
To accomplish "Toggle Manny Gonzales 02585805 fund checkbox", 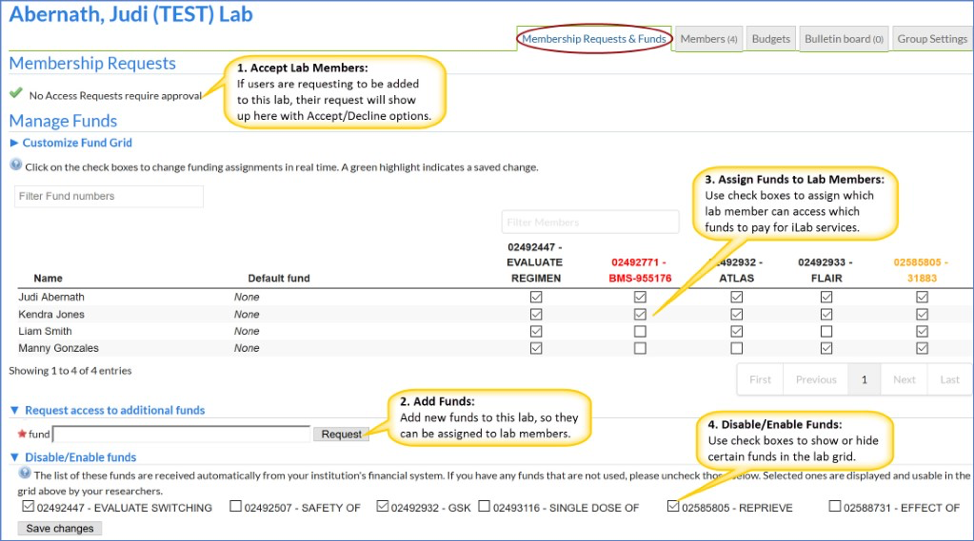I will point(922,348).
